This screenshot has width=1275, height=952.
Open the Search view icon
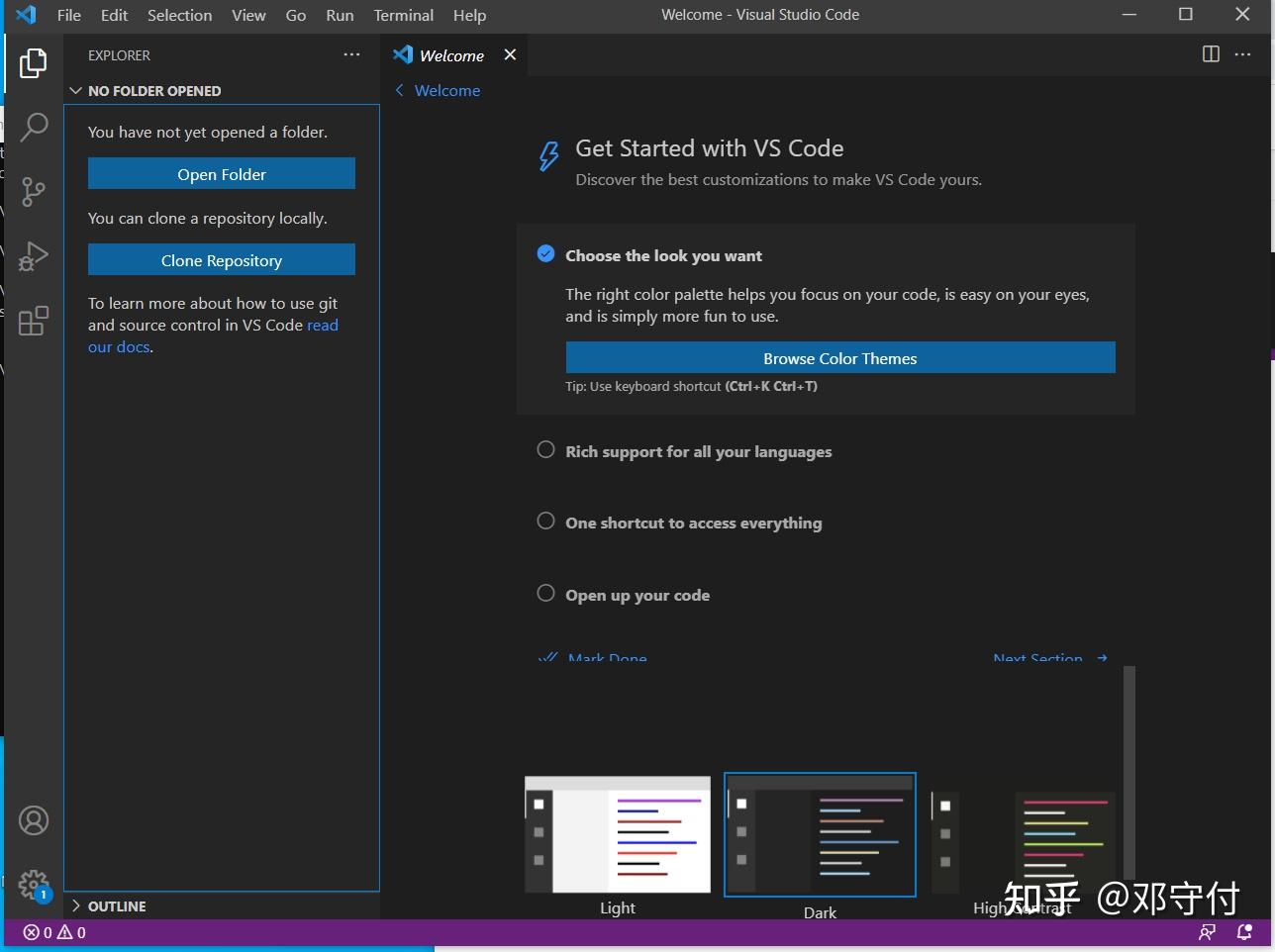click(35, 127)
